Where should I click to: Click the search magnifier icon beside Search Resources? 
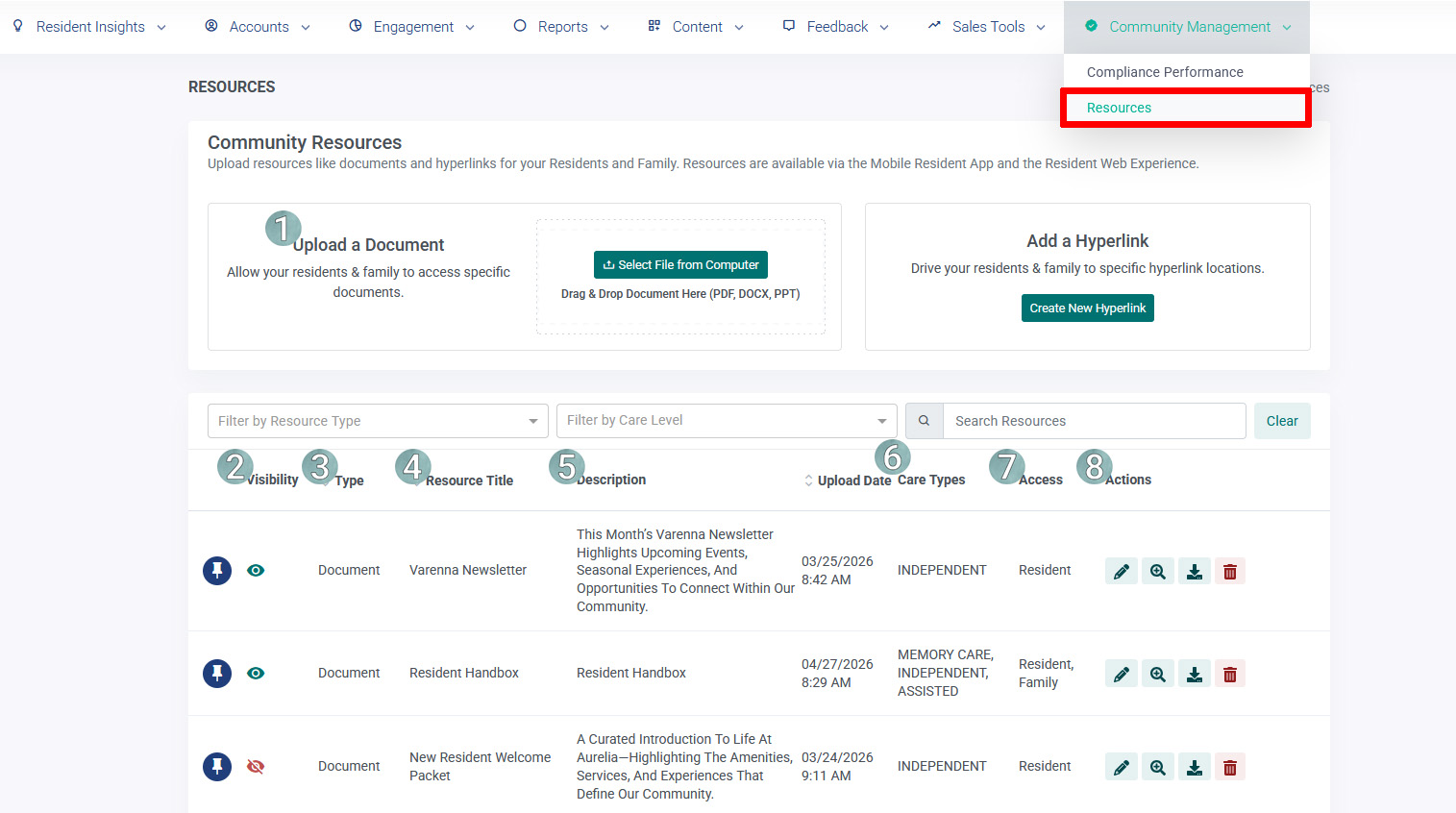(924, 421)
